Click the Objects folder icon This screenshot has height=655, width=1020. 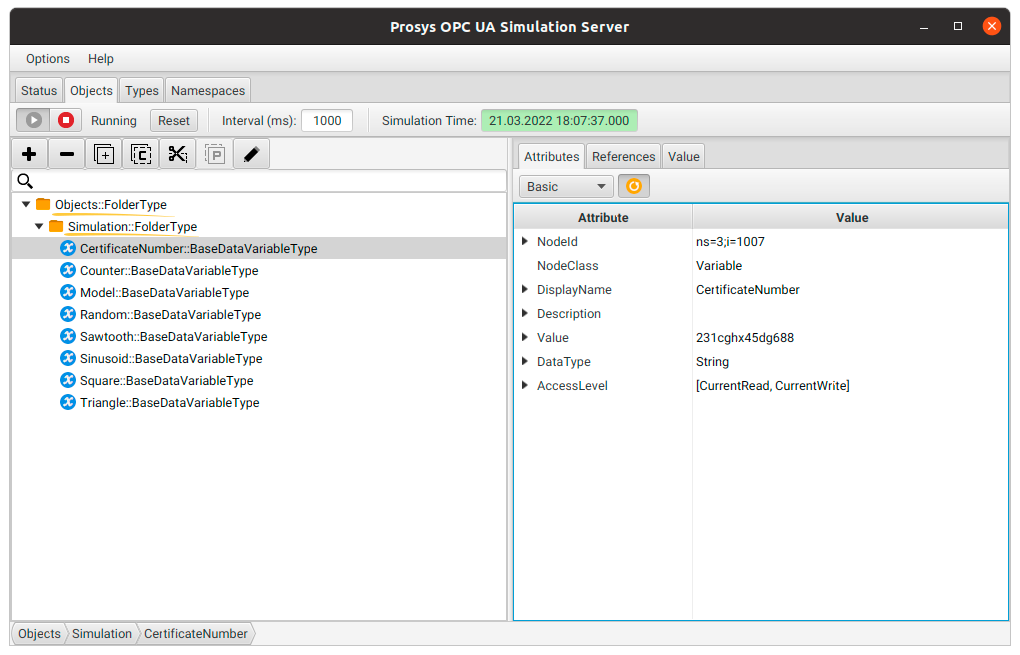point(44,204)
